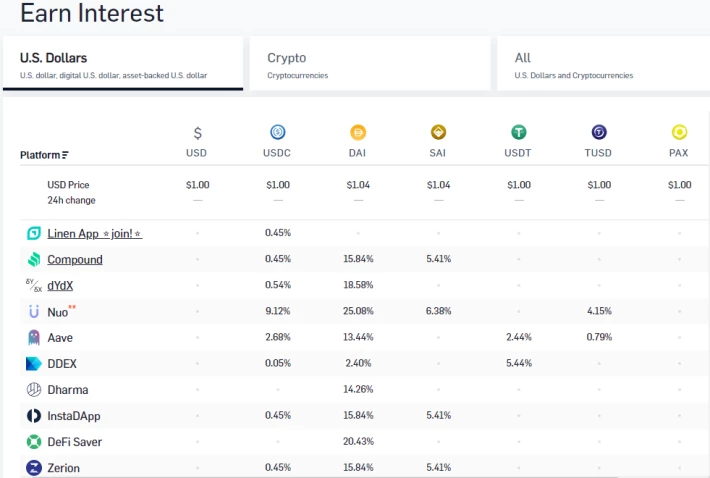This screenshot has width=710, height=478.
Task: Click the USD column header label
Action: coord(197,153)
